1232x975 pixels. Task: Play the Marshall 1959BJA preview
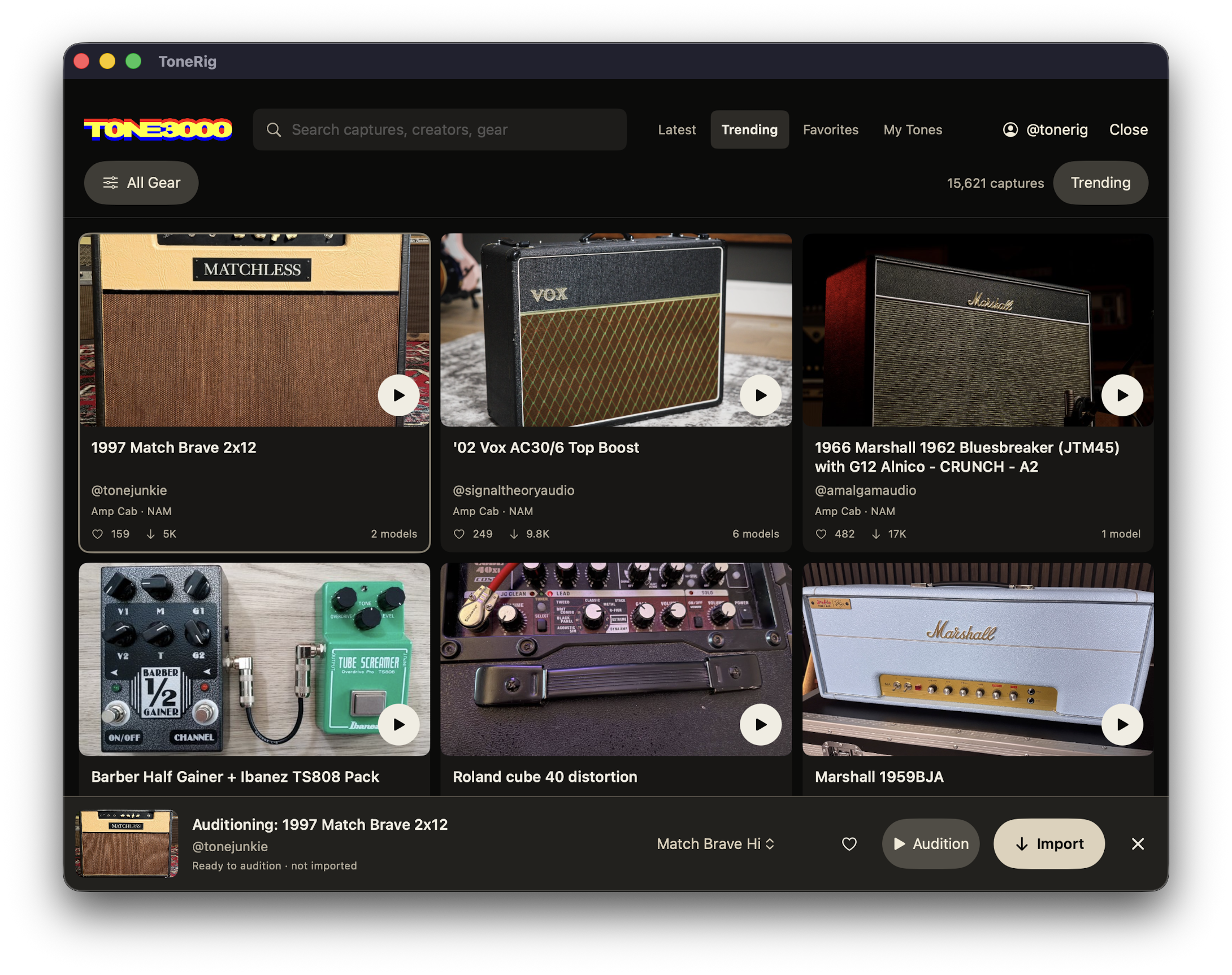pos(1122,724)
